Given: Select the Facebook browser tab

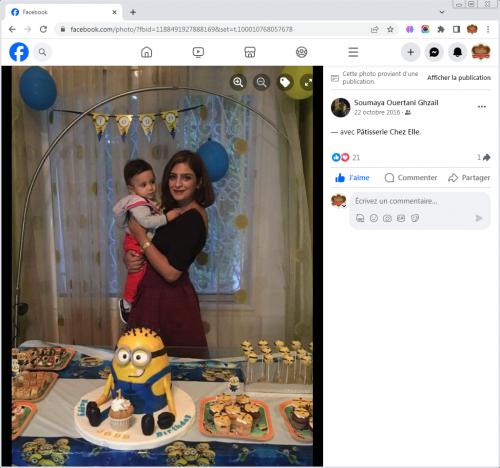Looking at the screenshot, I should 63,12.
